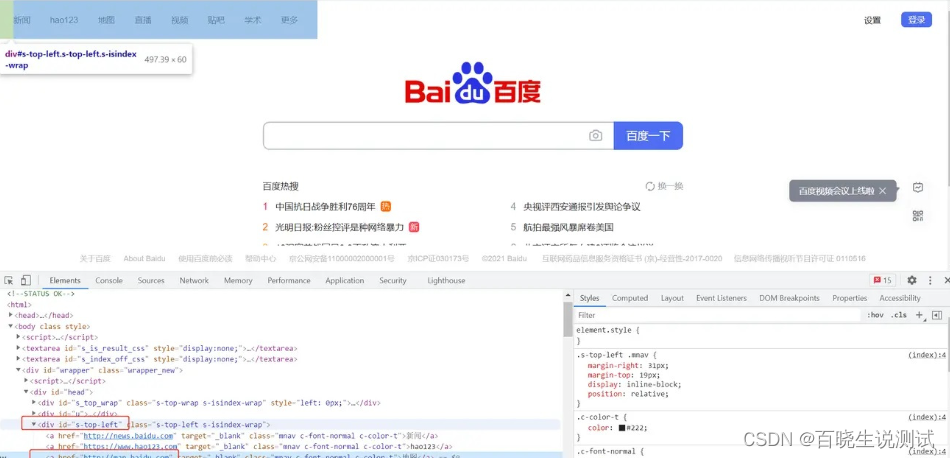The image size is (950, 458).
Task: Add new style rule plus icon
Action: coord(919,315)
